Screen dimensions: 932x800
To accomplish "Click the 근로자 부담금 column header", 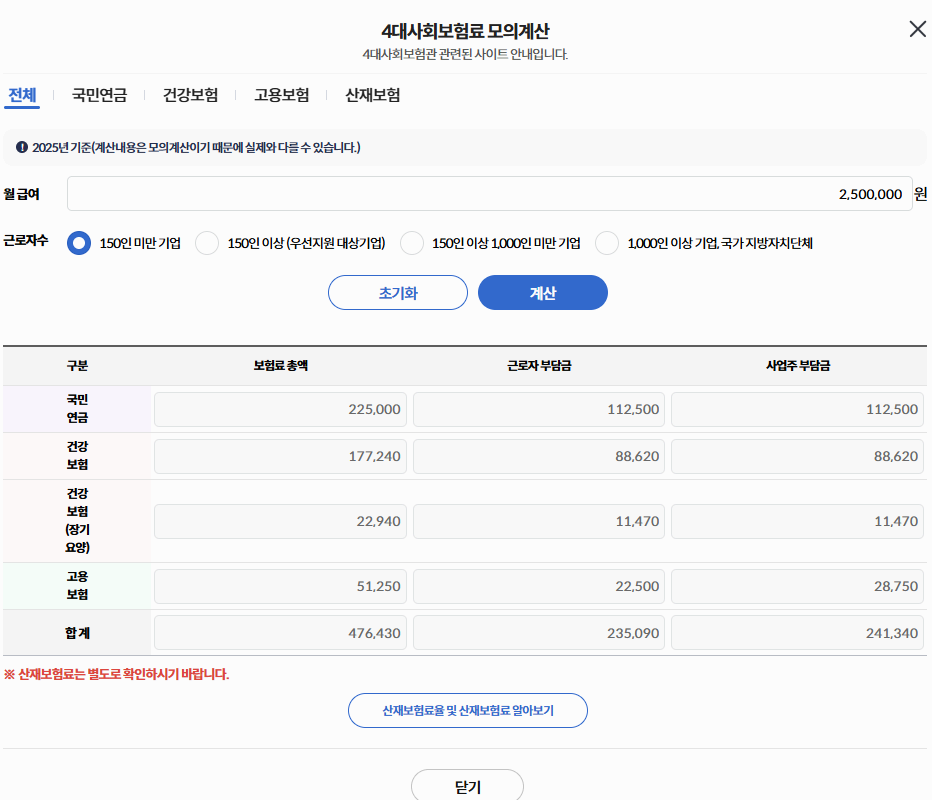I will pyautogui.click(x=539, y=366).
